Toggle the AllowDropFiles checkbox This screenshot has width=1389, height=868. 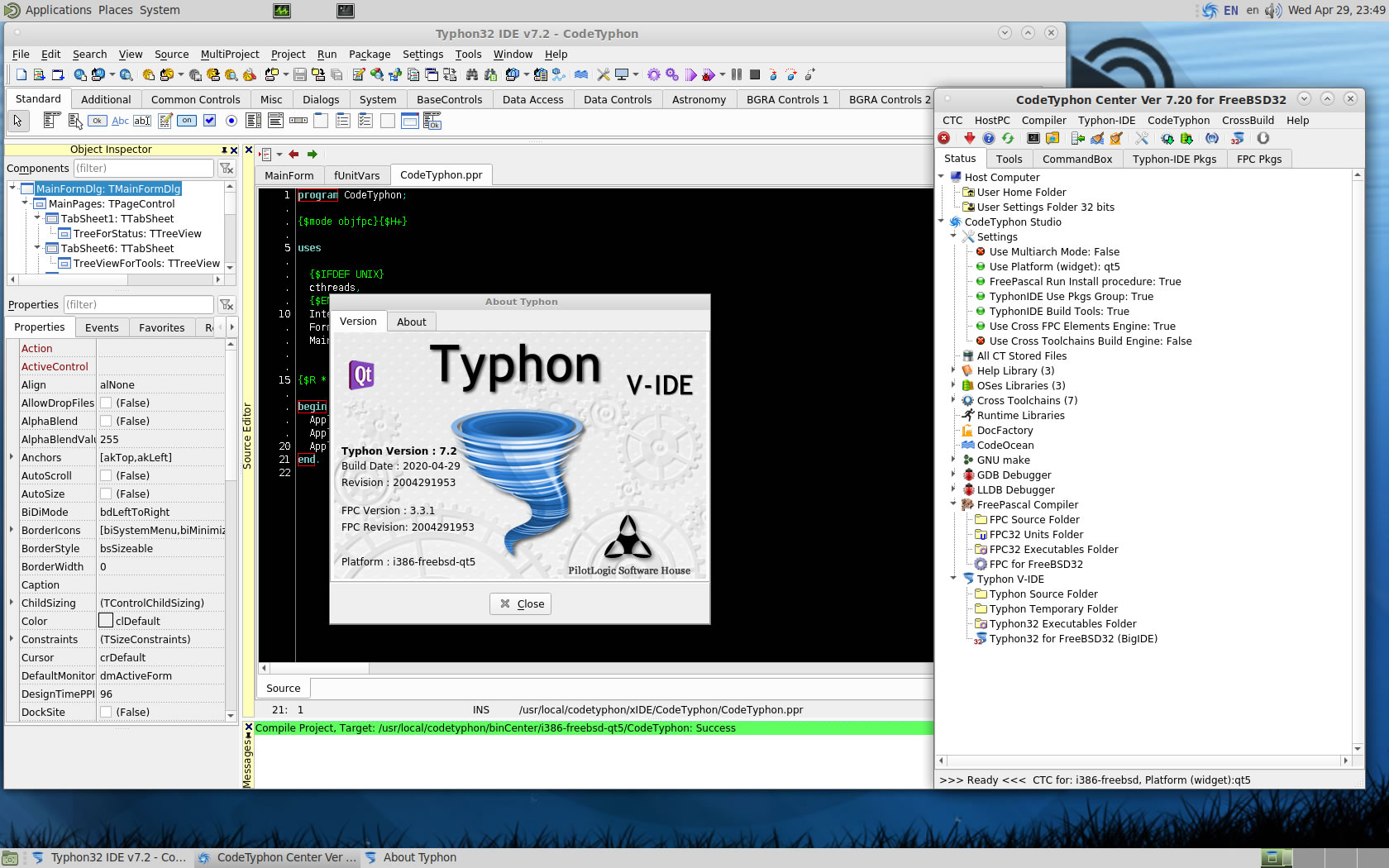pyautogui.click(x=106, y=403)
